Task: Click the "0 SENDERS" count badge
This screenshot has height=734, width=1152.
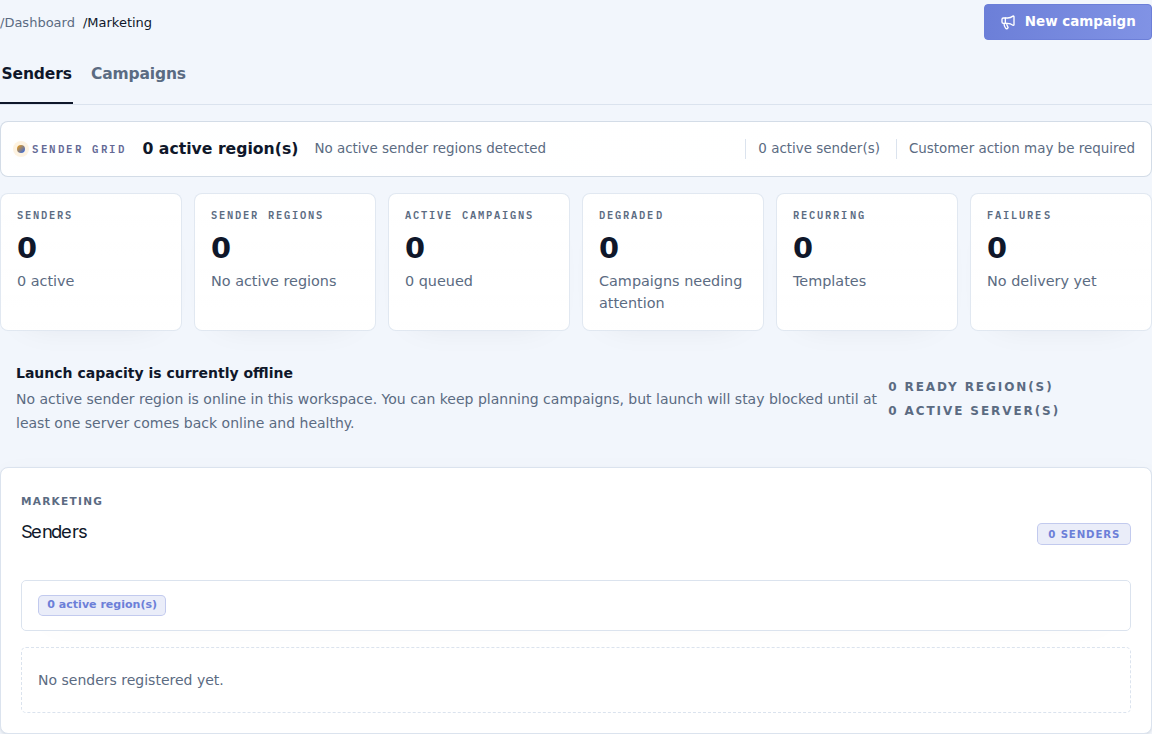Action: pos(1084,534)
